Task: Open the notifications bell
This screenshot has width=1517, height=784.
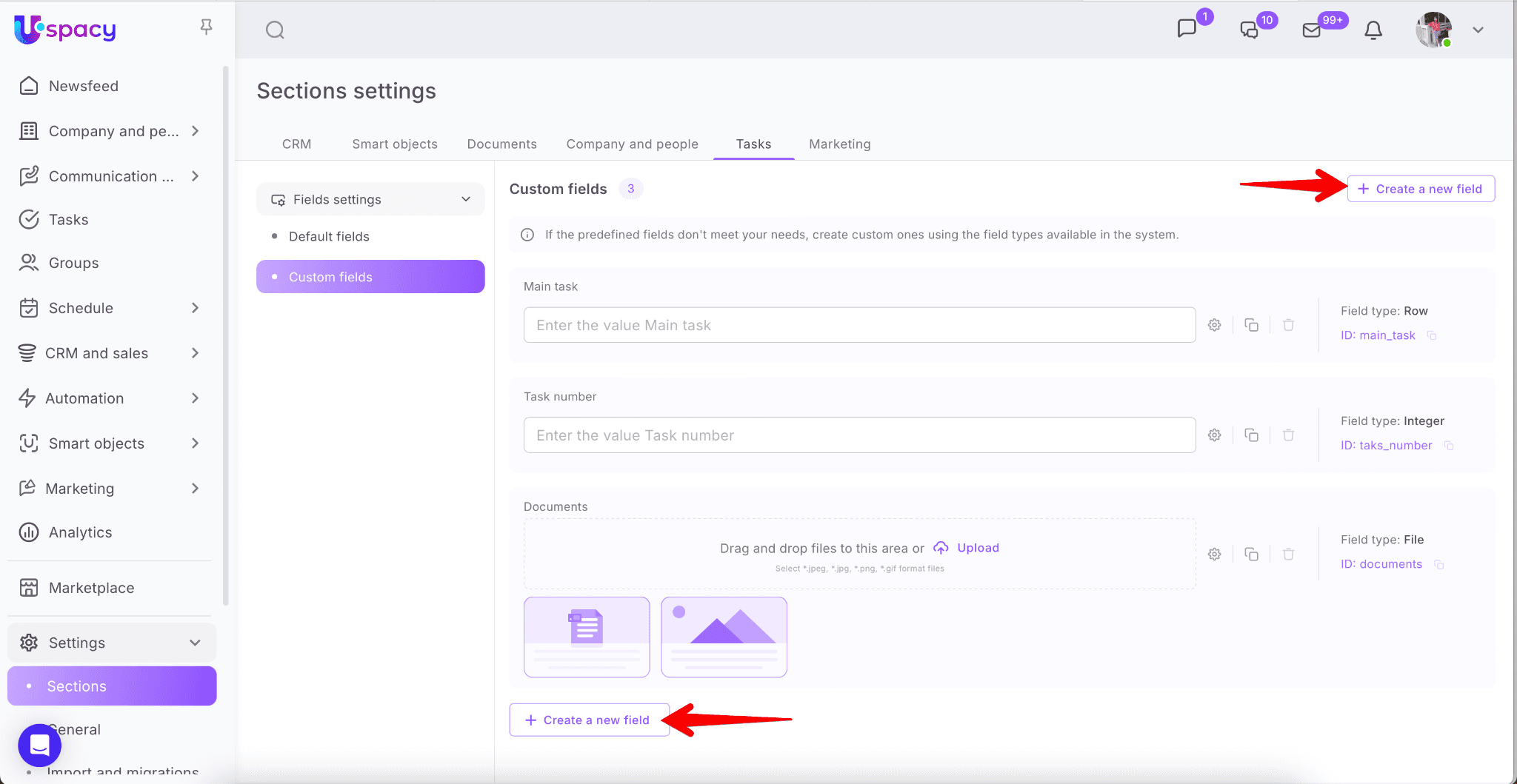Action: click(x=1373, y=30)
